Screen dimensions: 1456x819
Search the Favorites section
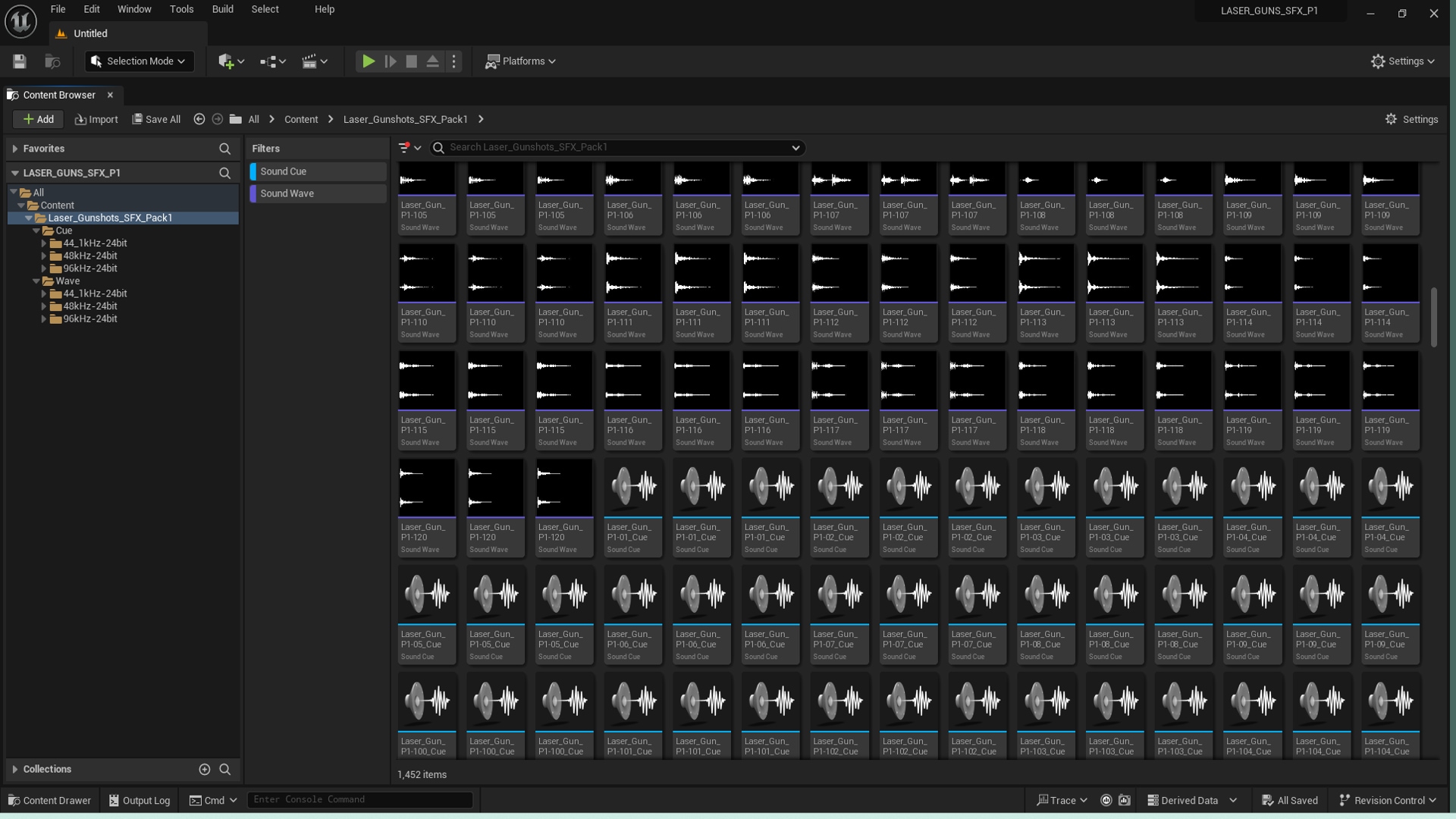(224, 149)
